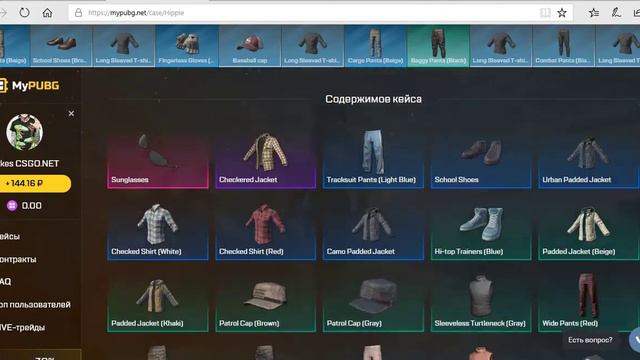
Task: Select the Padded Jacket (Khaki) card
Action: (158, 303)
